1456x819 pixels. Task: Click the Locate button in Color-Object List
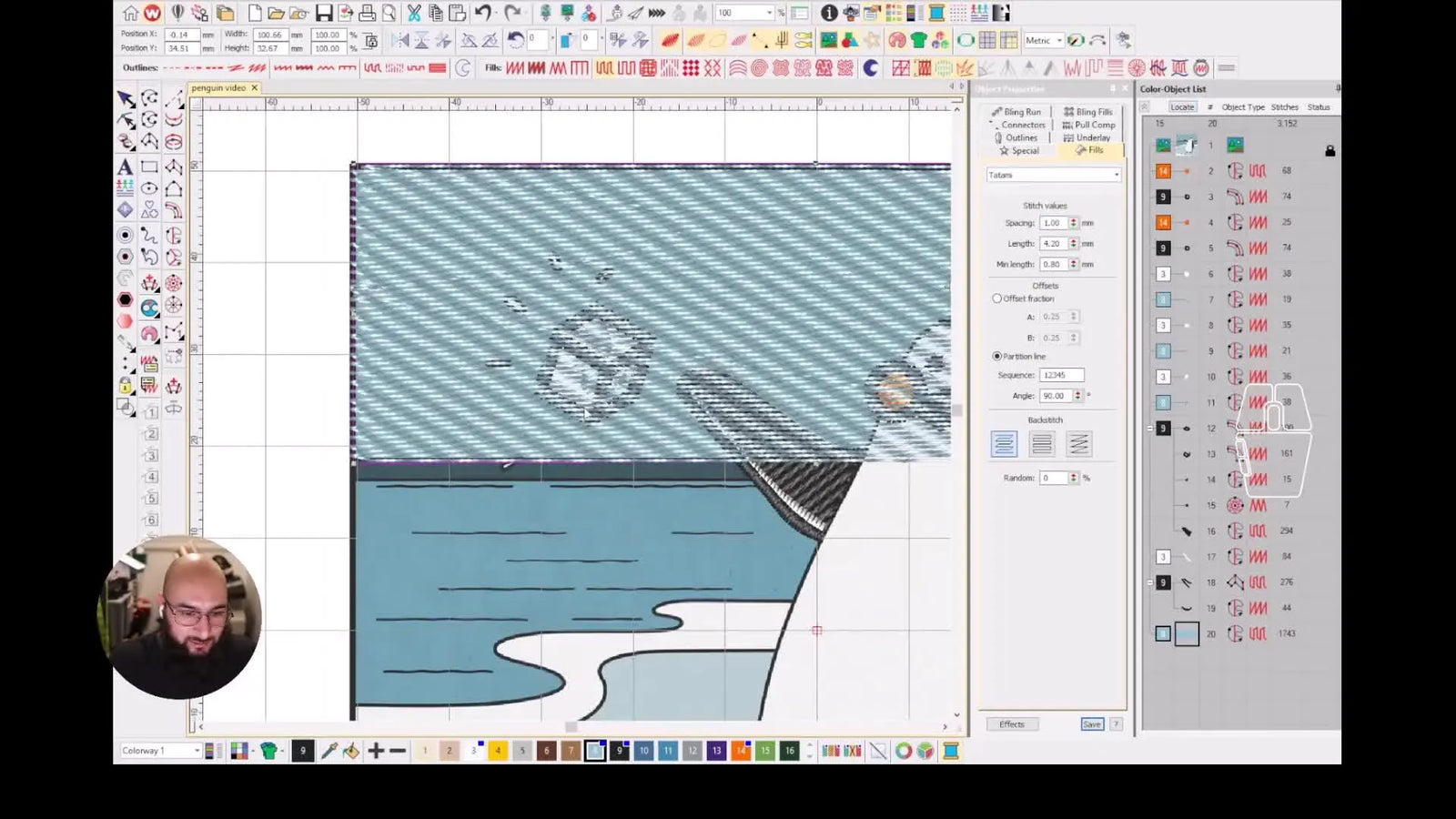coord(1181,106)
